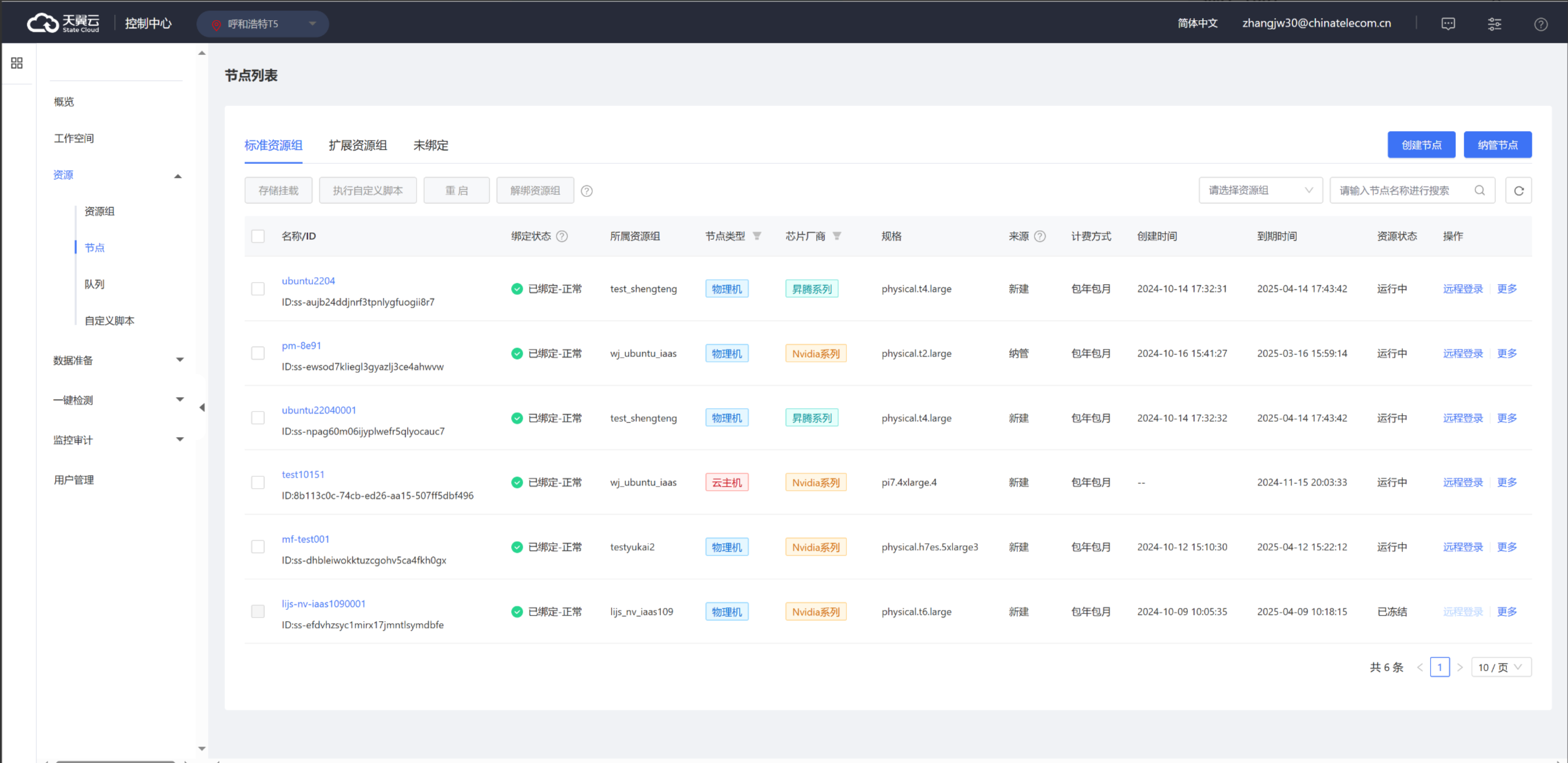This screenshot has height=763, width=1568.
Task: Click the 重启 button
Action: tap(457, 191)
